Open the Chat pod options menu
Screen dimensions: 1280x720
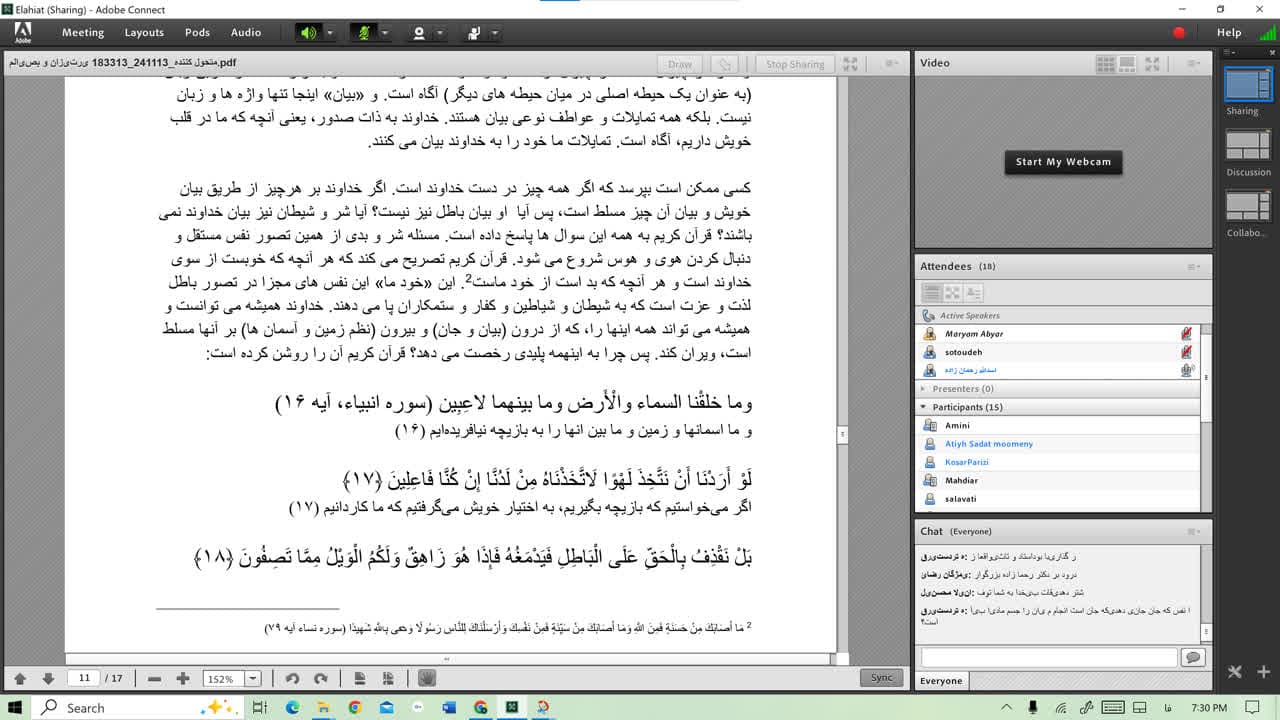click(1193, 532)
